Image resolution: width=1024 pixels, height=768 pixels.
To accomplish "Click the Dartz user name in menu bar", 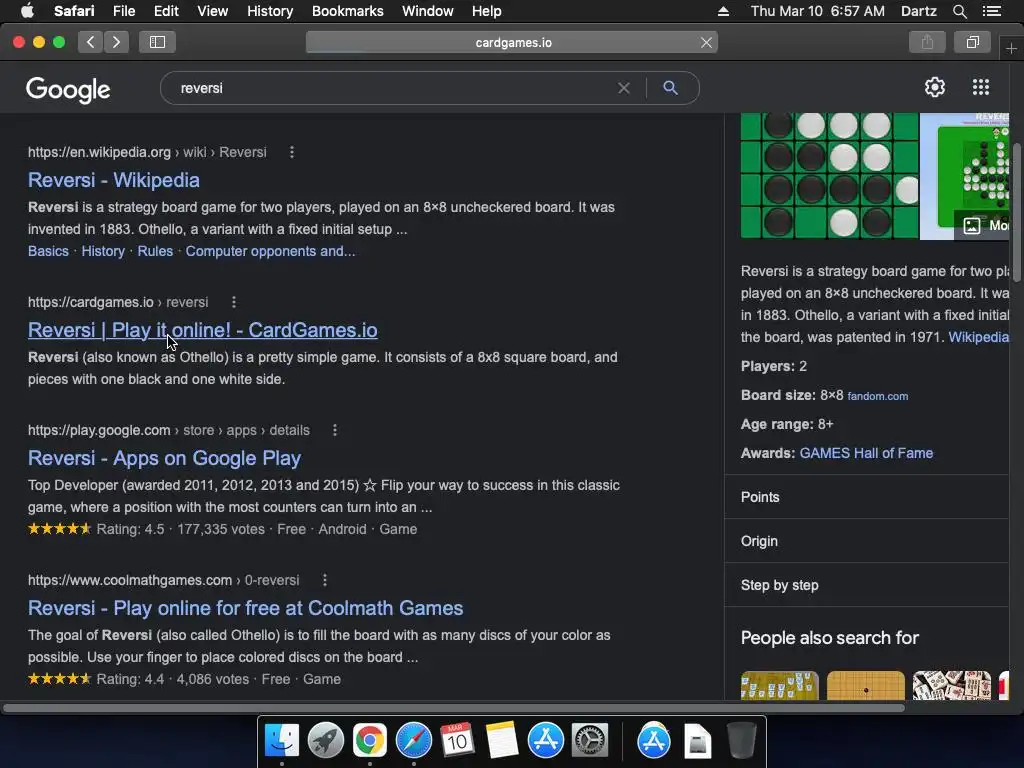I will pyautogui.click(x=918, y=11).
